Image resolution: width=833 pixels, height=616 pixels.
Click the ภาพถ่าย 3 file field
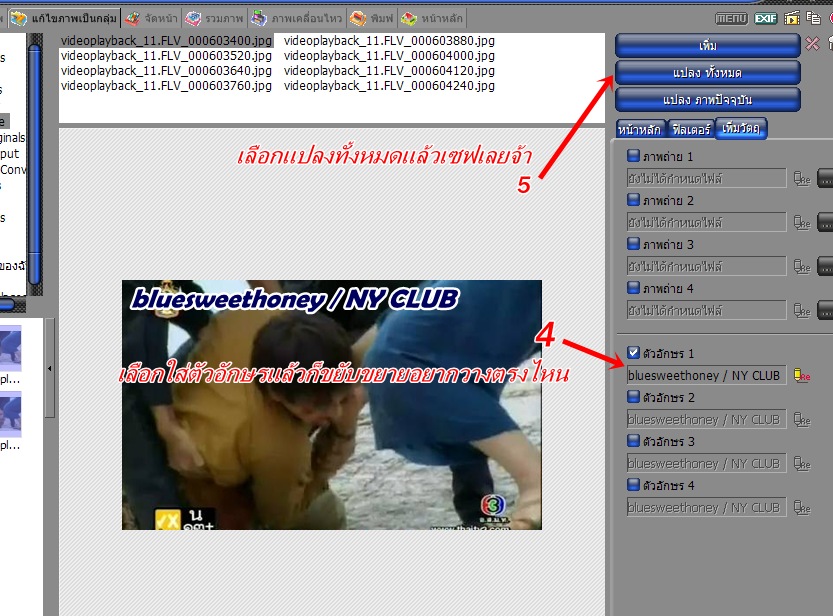706,267
